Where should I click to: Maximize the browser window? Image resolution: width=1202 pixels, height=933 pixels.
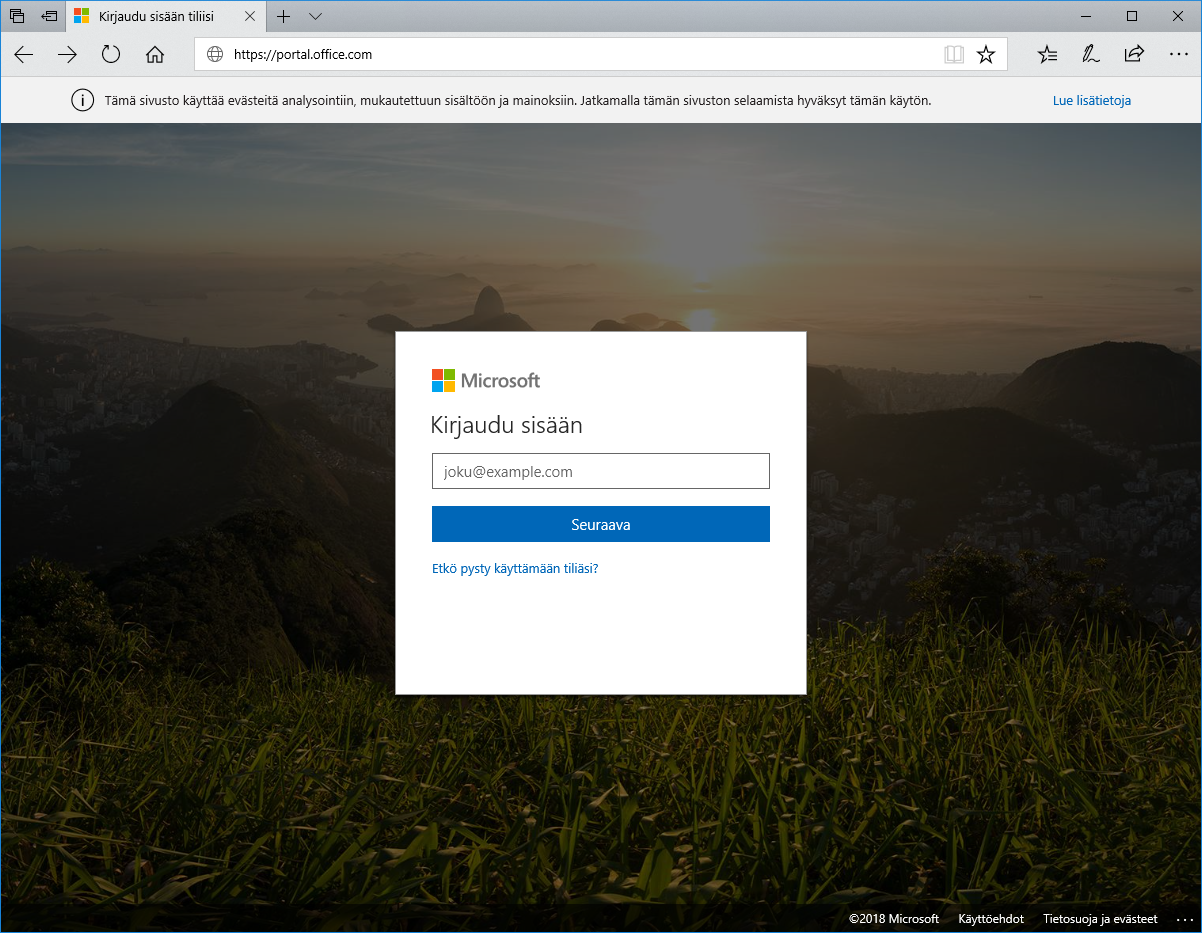coord(1132,16)
